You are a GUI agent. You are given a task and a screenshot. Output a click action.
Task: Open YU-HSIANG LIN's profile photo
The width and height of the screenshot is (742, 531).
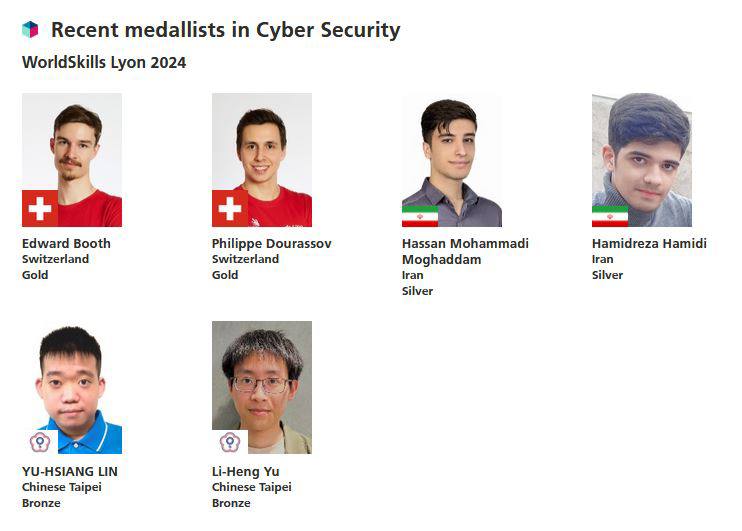click(x=72, y=380)
